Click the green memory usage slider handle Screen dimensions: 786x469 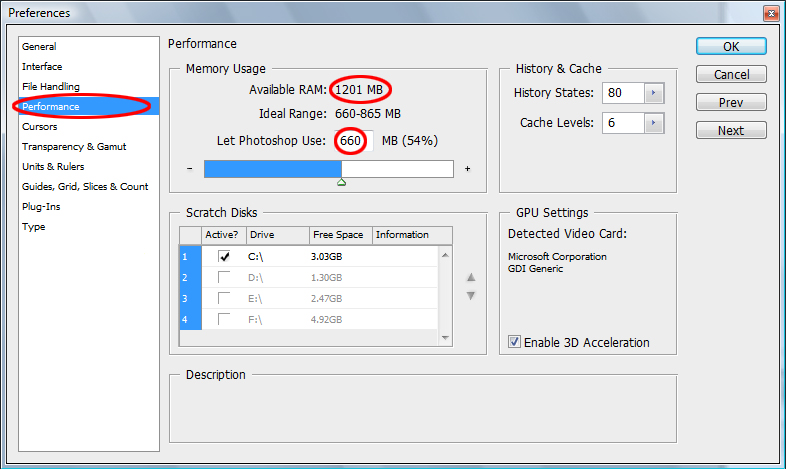tap(341, 182)
